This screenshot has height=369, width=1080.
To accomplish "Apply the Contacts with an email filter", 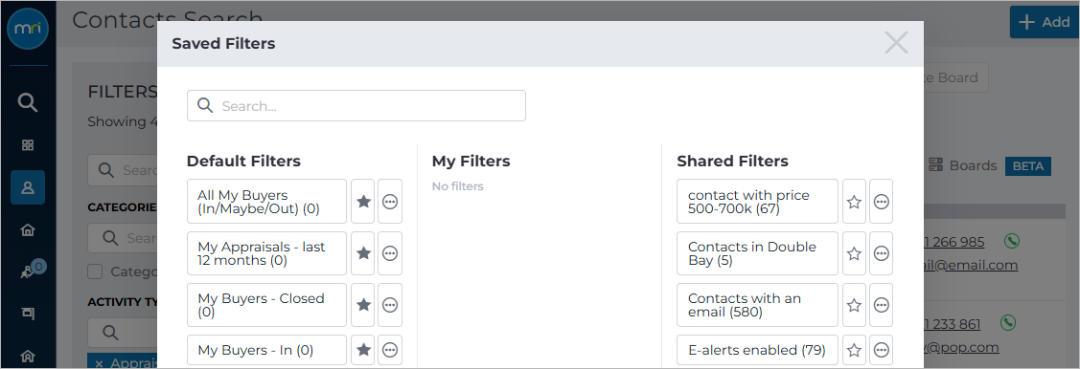I will point(758,305).
